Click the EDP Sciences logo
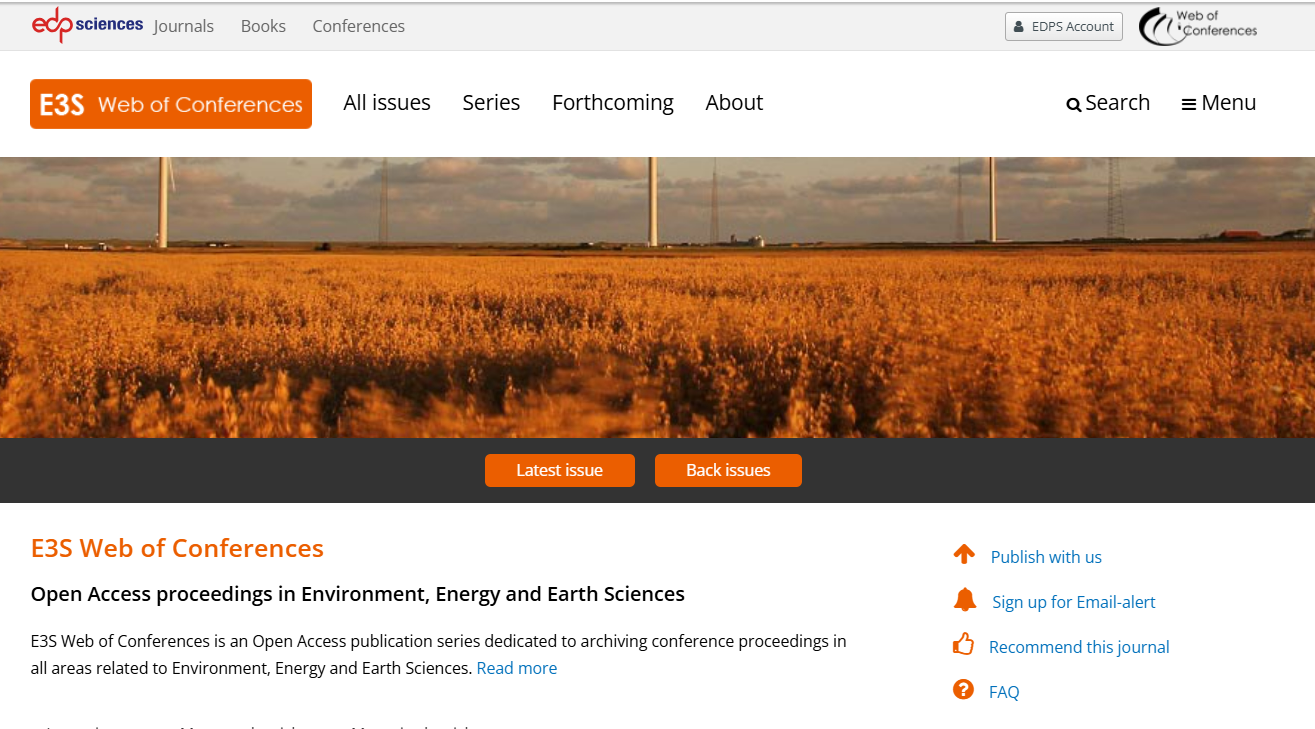This screenshot has height=729, width=1315. (x=87, y=25)
